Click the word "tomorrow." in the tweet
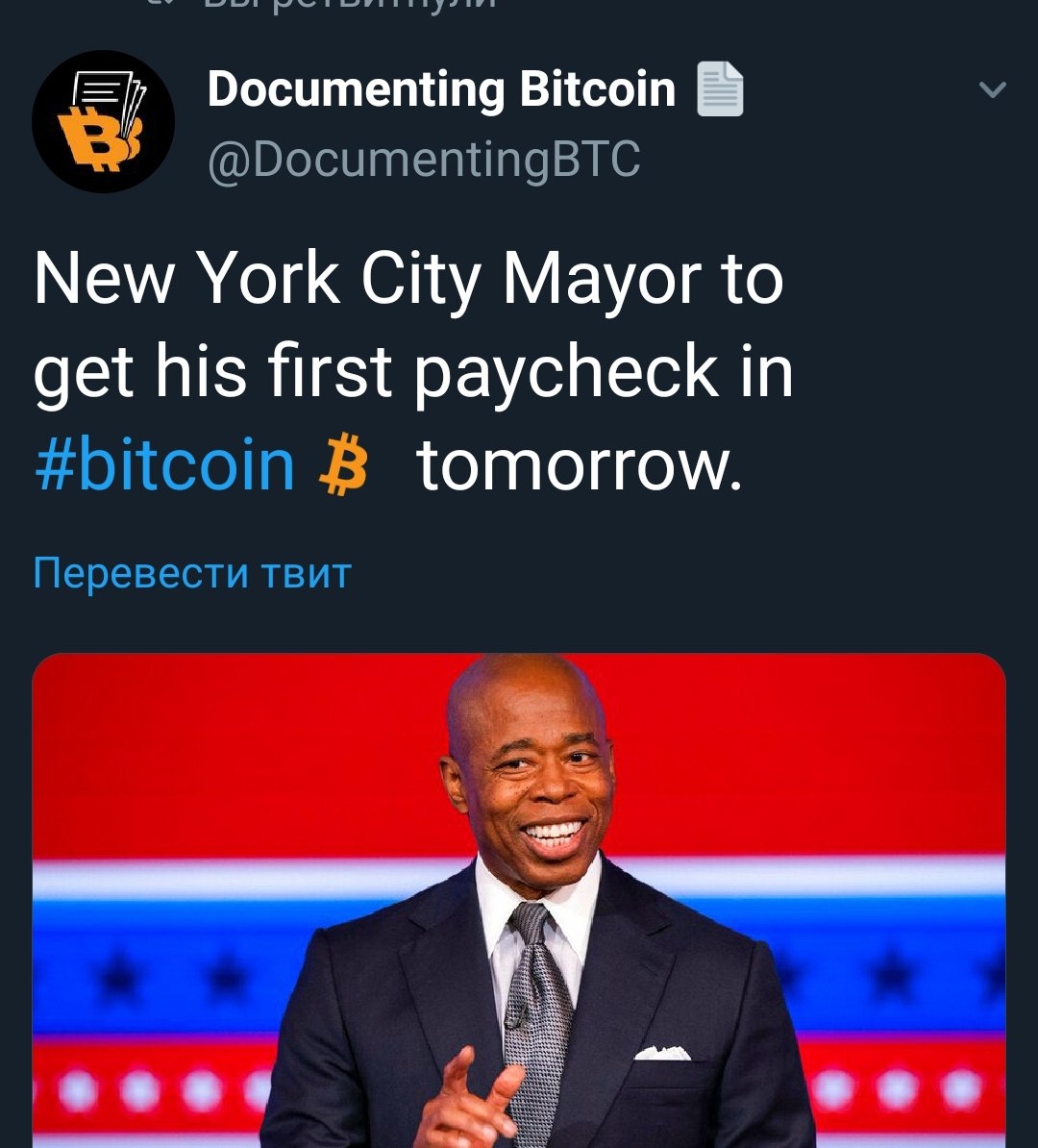 click(x=579, y=465)
